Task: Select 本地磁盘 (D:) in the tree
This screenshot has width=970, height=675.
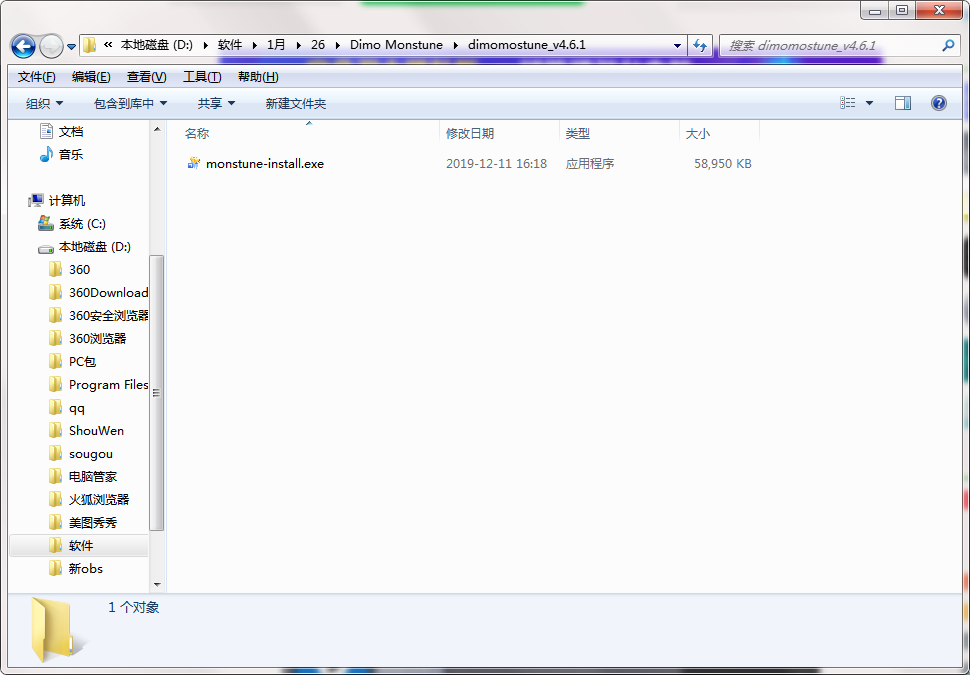Action: click(95, 246)
